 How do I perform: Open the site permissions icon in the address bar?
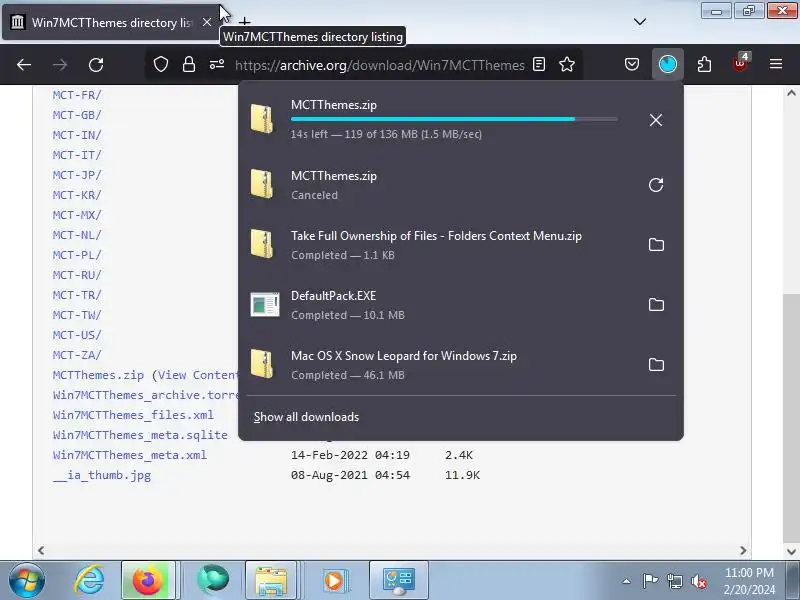(x=217, y=64)
